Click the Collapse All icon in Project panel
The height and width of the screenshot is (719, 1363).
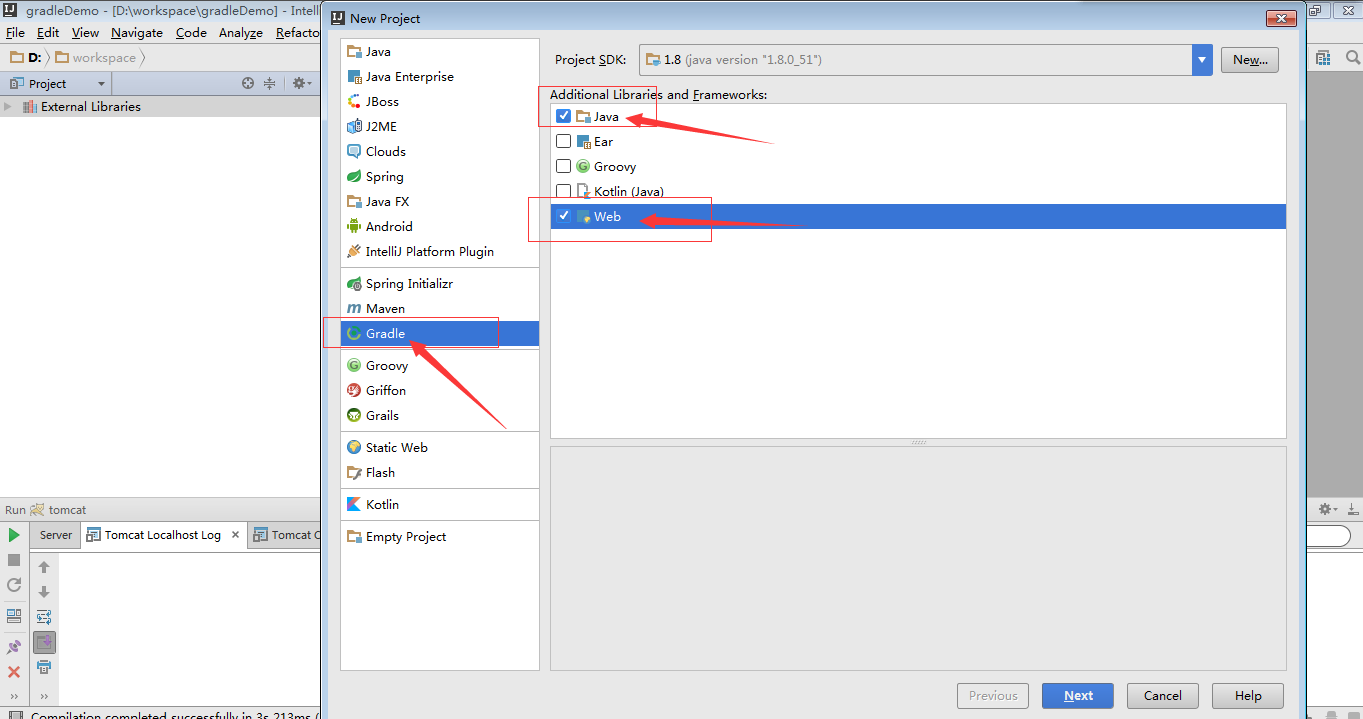tap(269, 84)
